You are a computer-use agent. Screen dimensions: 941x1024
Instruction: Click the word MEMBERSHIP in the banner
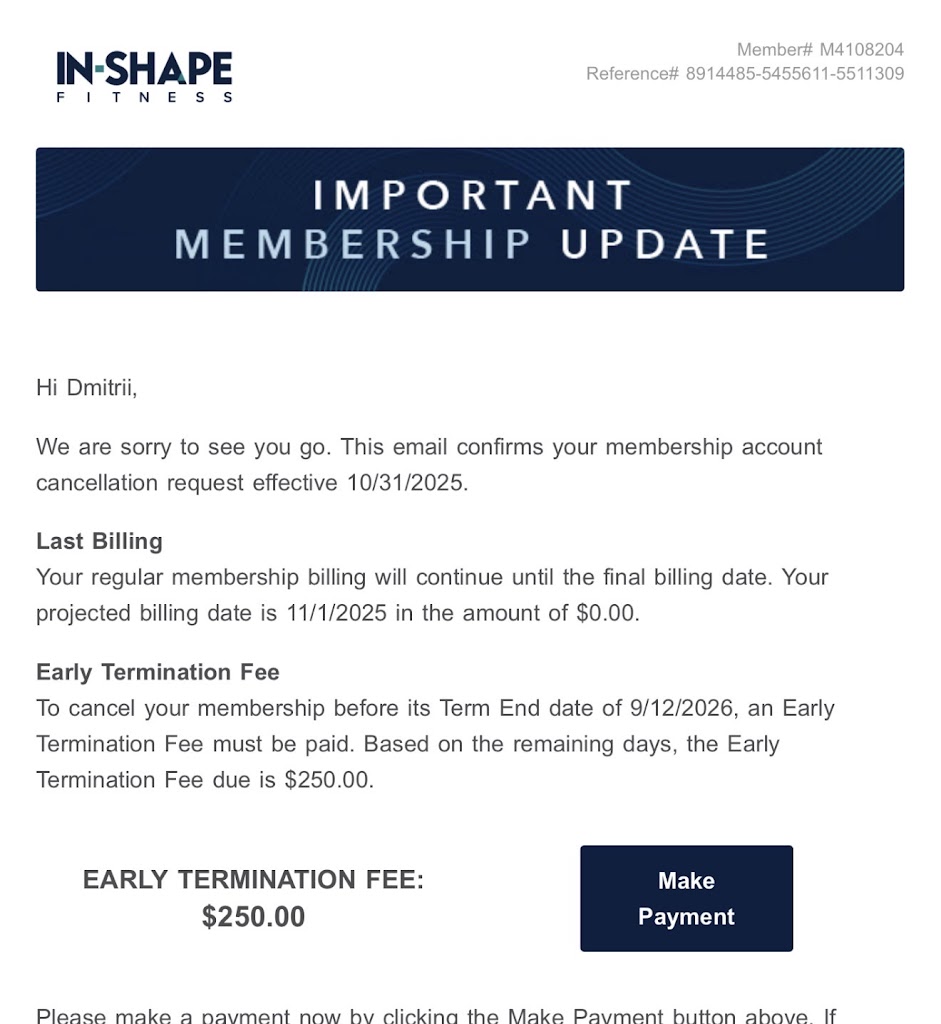tap(353, 244)
